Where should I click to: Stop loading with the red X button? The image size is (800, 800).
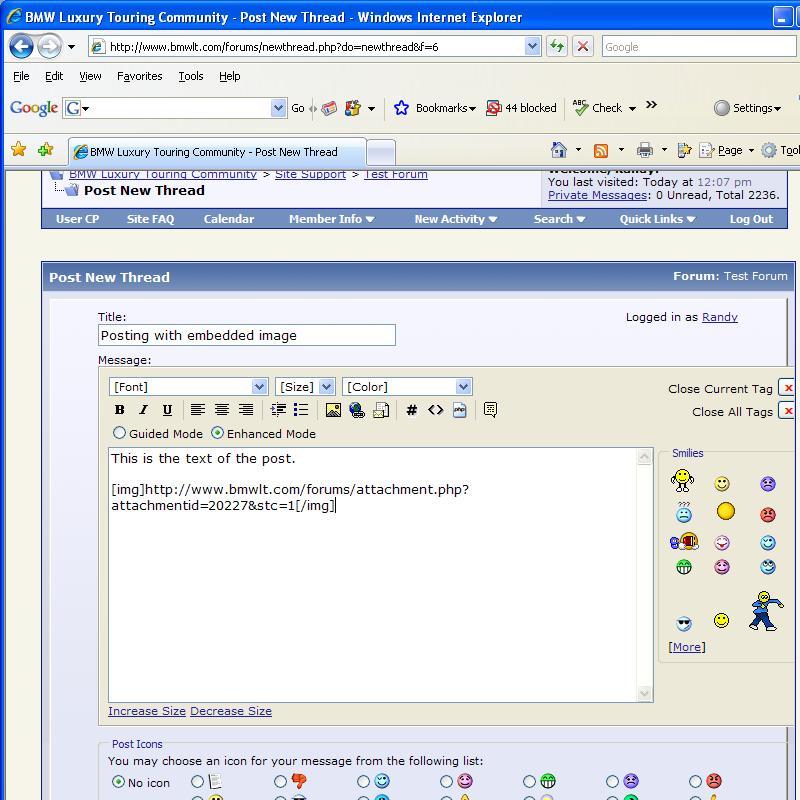click(x=583, y=47)
